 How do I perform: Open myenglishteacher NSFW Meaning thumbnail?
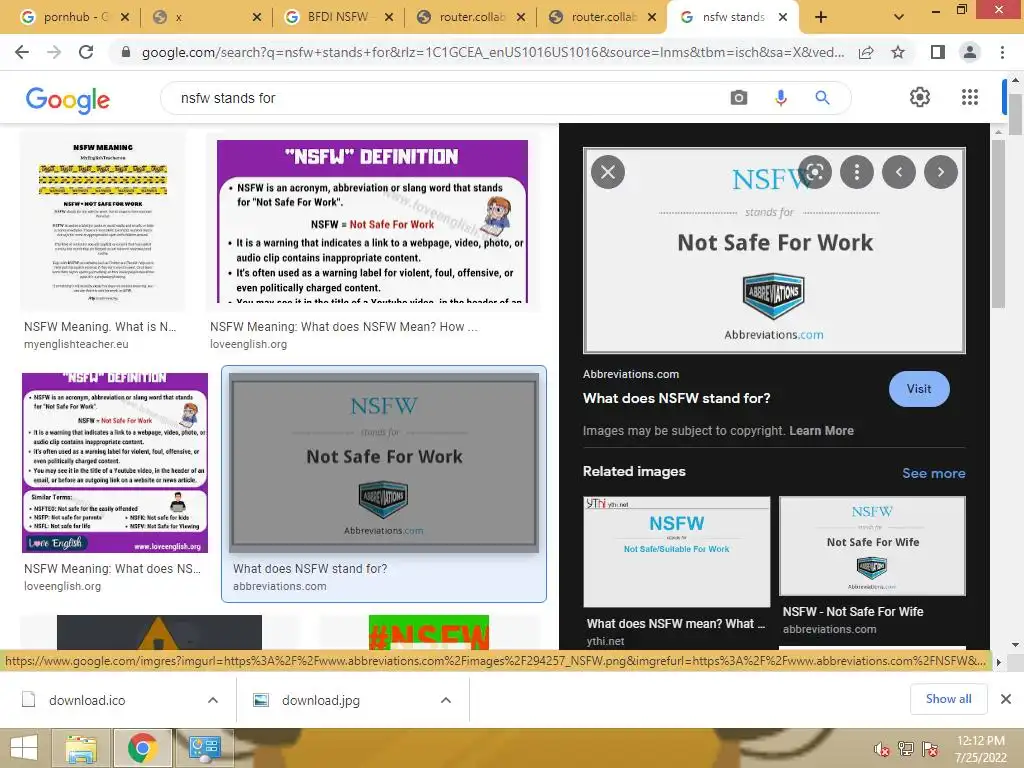[103, 221]
